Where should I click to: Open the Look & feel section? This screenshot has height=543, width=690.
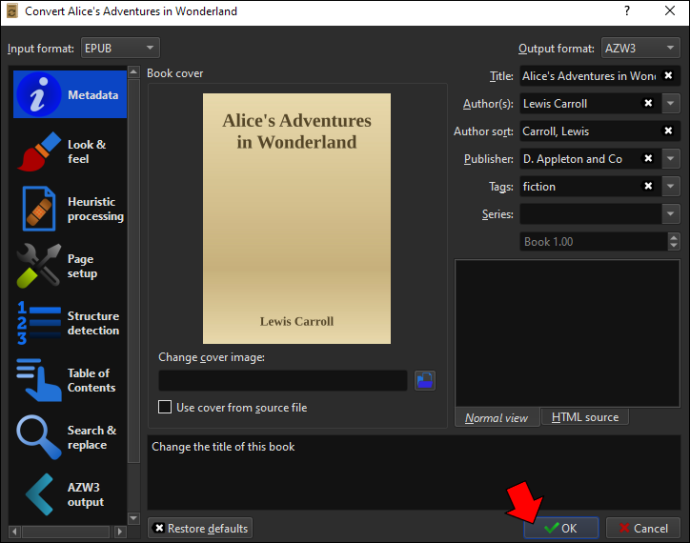[70, 151]
